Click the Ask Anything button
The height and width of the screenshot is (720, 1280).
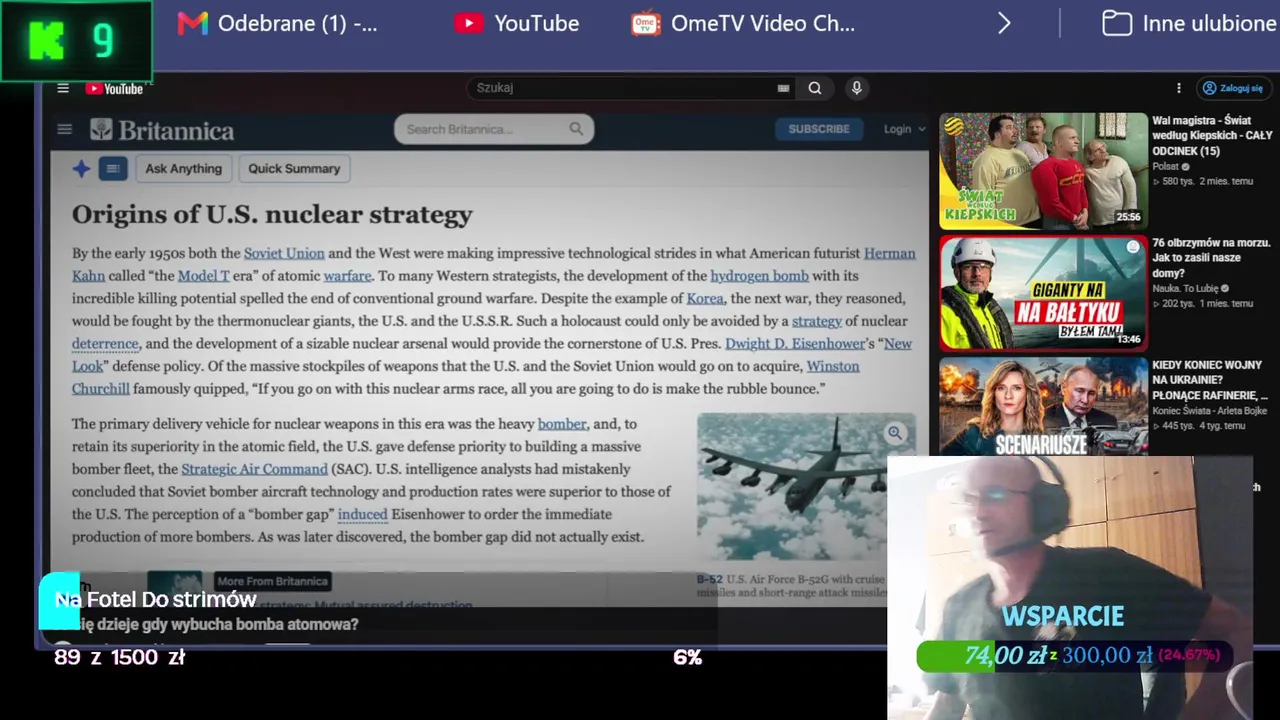pyautogui.click(x=184, y=169)
